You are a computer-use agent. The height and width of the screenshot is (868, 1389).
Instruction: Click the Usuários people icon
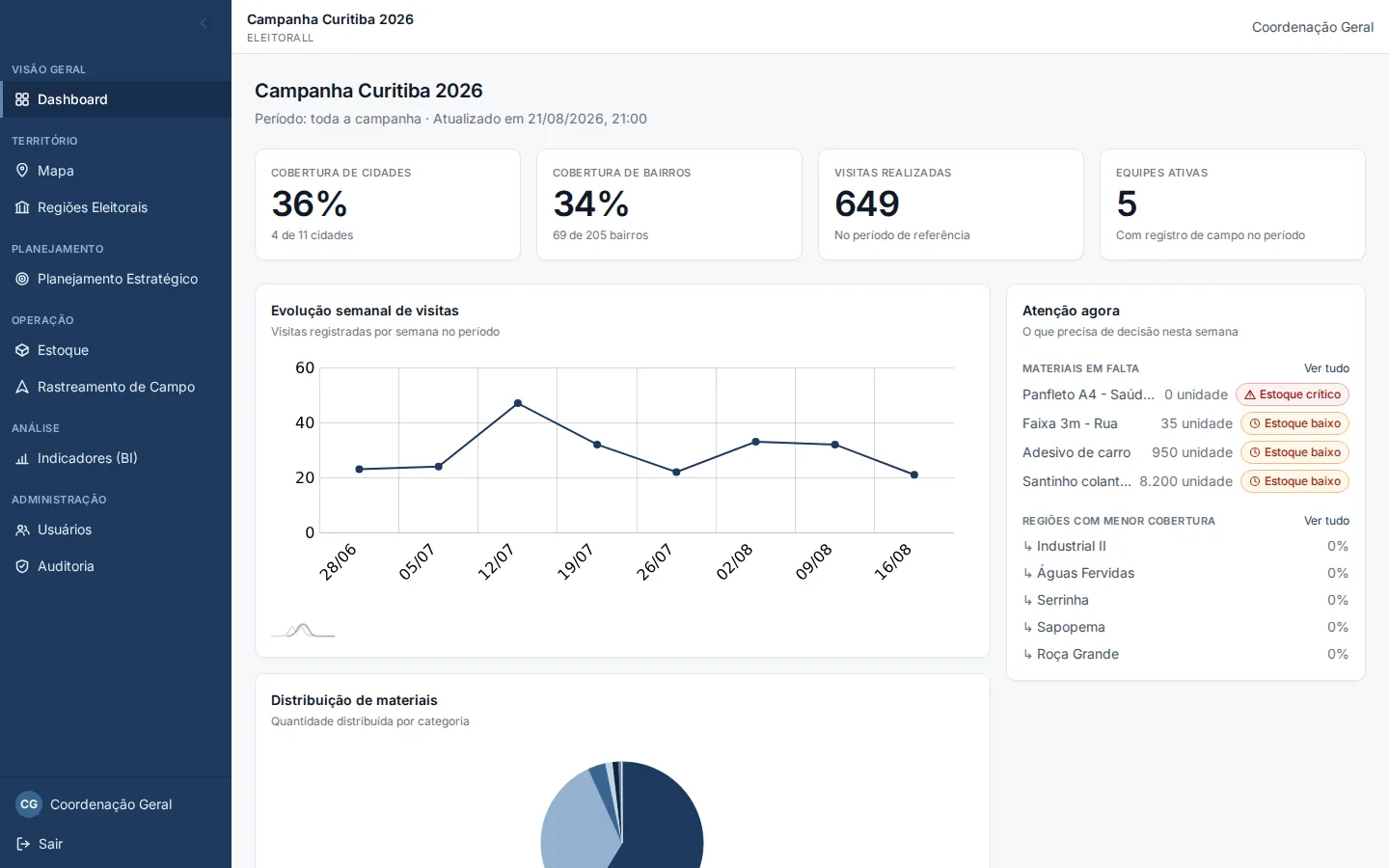22,529
